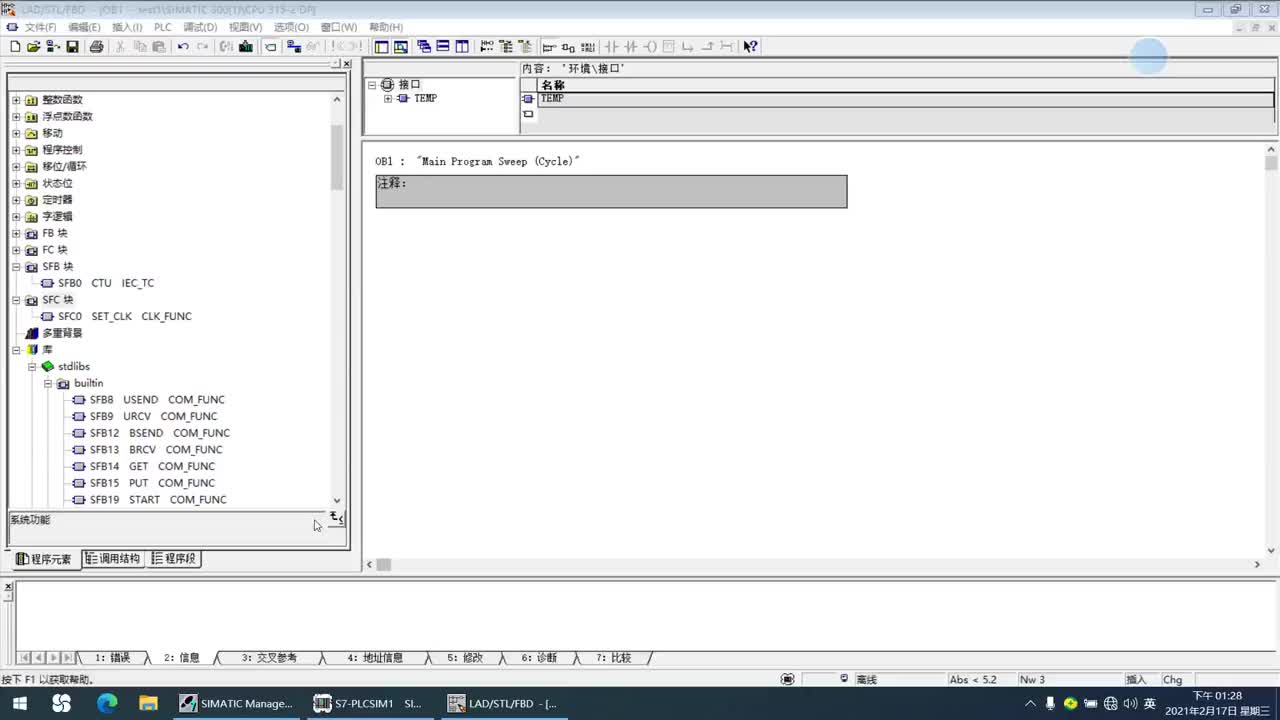Click the TEMP name cell in interface table
The height and width of the screenshot is (720, 1280).
(x=906, y=99)
